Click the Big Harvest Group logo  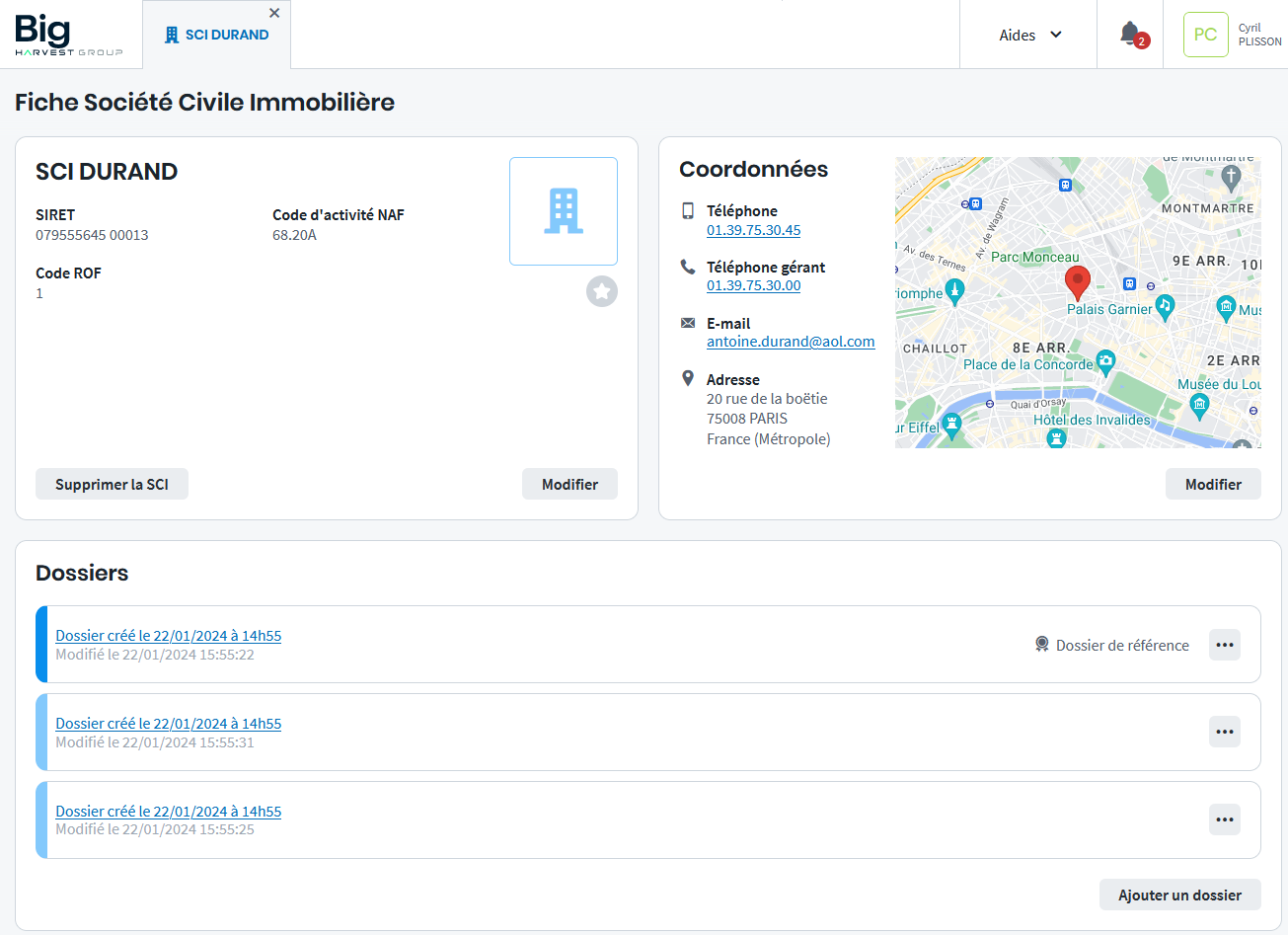[69, 35]
